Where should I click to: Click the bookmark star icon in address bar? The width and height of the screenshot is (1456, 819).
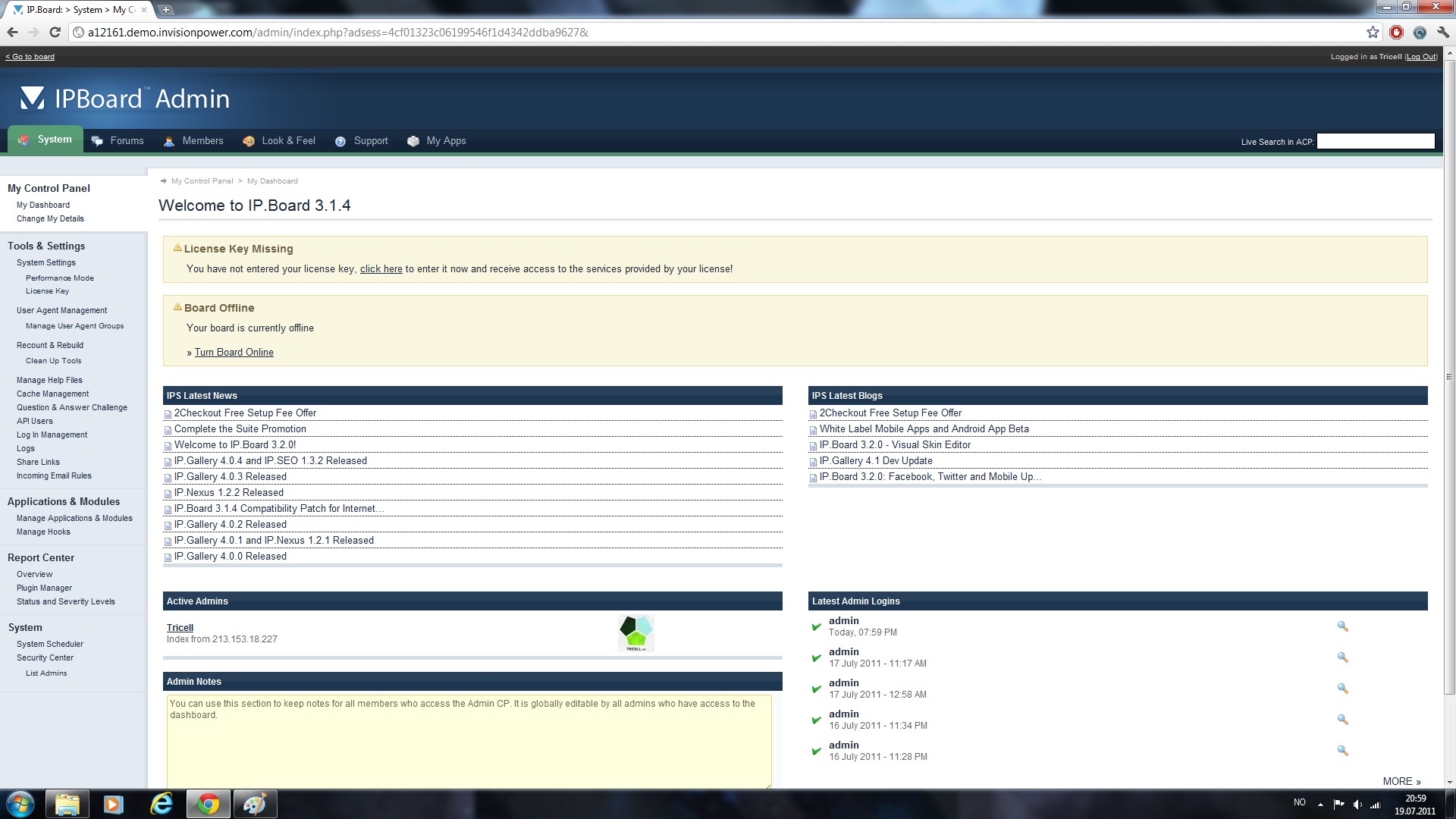click(1373, 32)
